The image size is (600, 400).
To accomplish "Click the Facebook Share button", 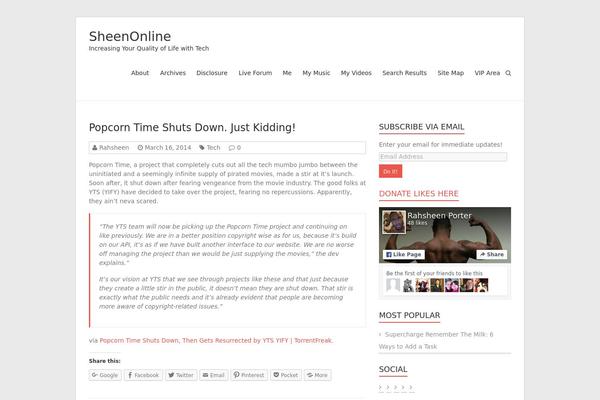I will [492, 255].
